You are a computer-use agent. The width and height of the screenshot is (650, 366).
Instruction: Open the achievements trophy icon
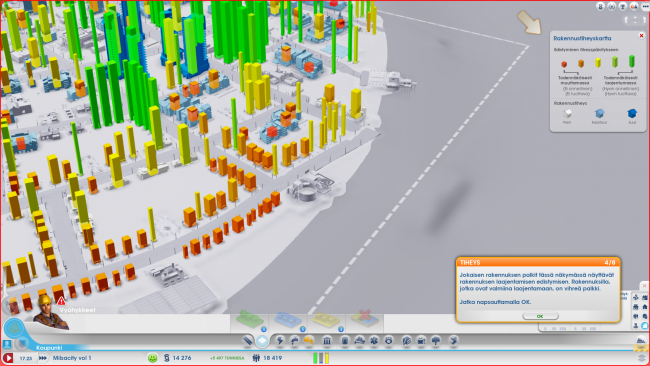pos(623,6)
